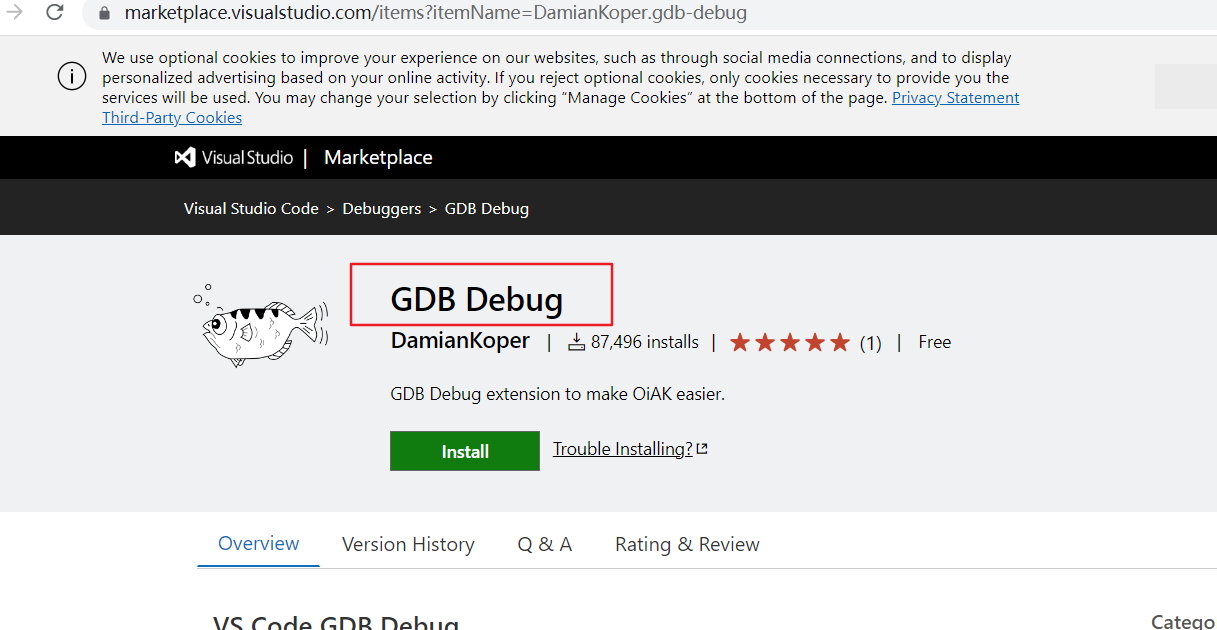Select the Overview tab

pyautogui.click(x=258, y=544)
